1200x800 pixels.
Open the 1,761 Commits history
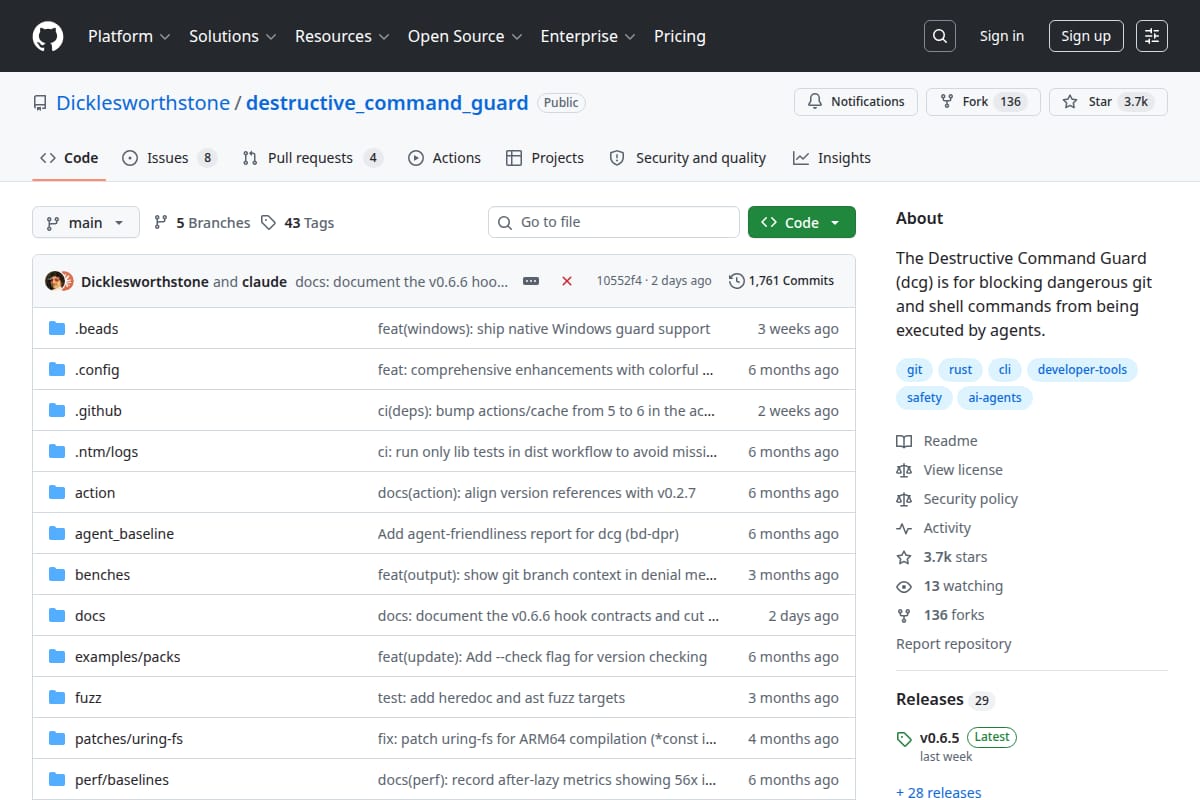[782, 281]
